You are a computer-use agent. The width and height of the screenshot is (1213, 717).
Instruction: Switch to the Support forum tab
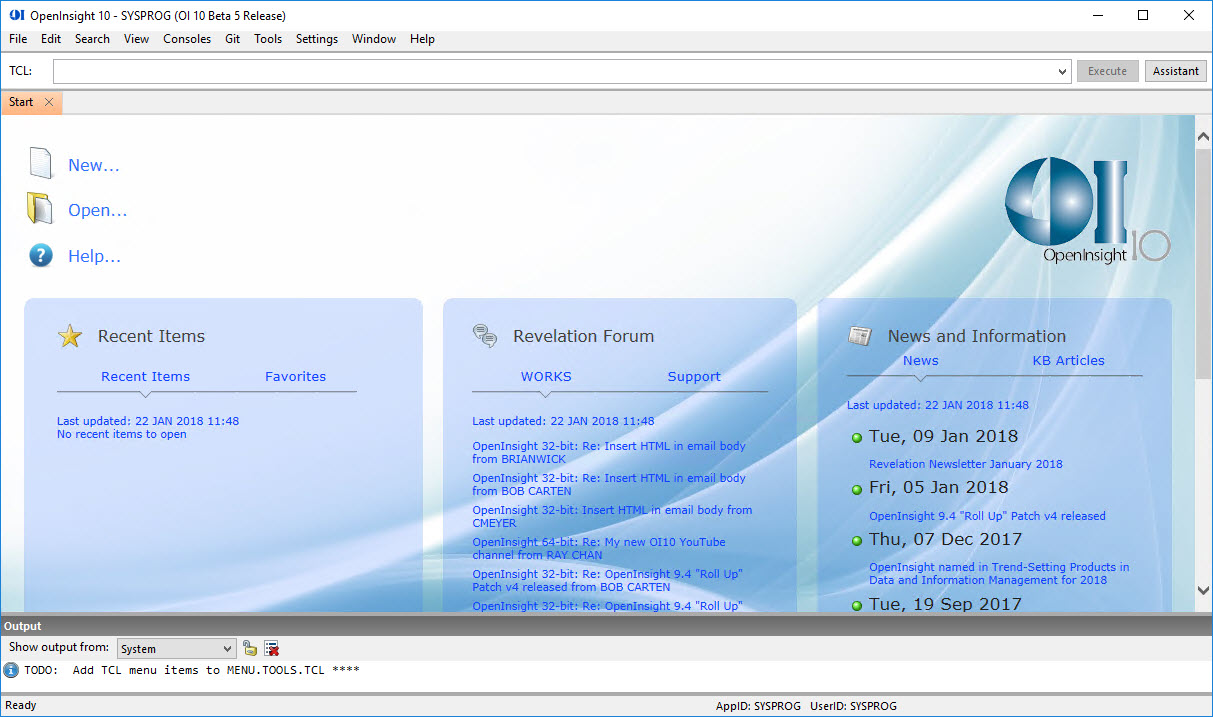(694, 377)
